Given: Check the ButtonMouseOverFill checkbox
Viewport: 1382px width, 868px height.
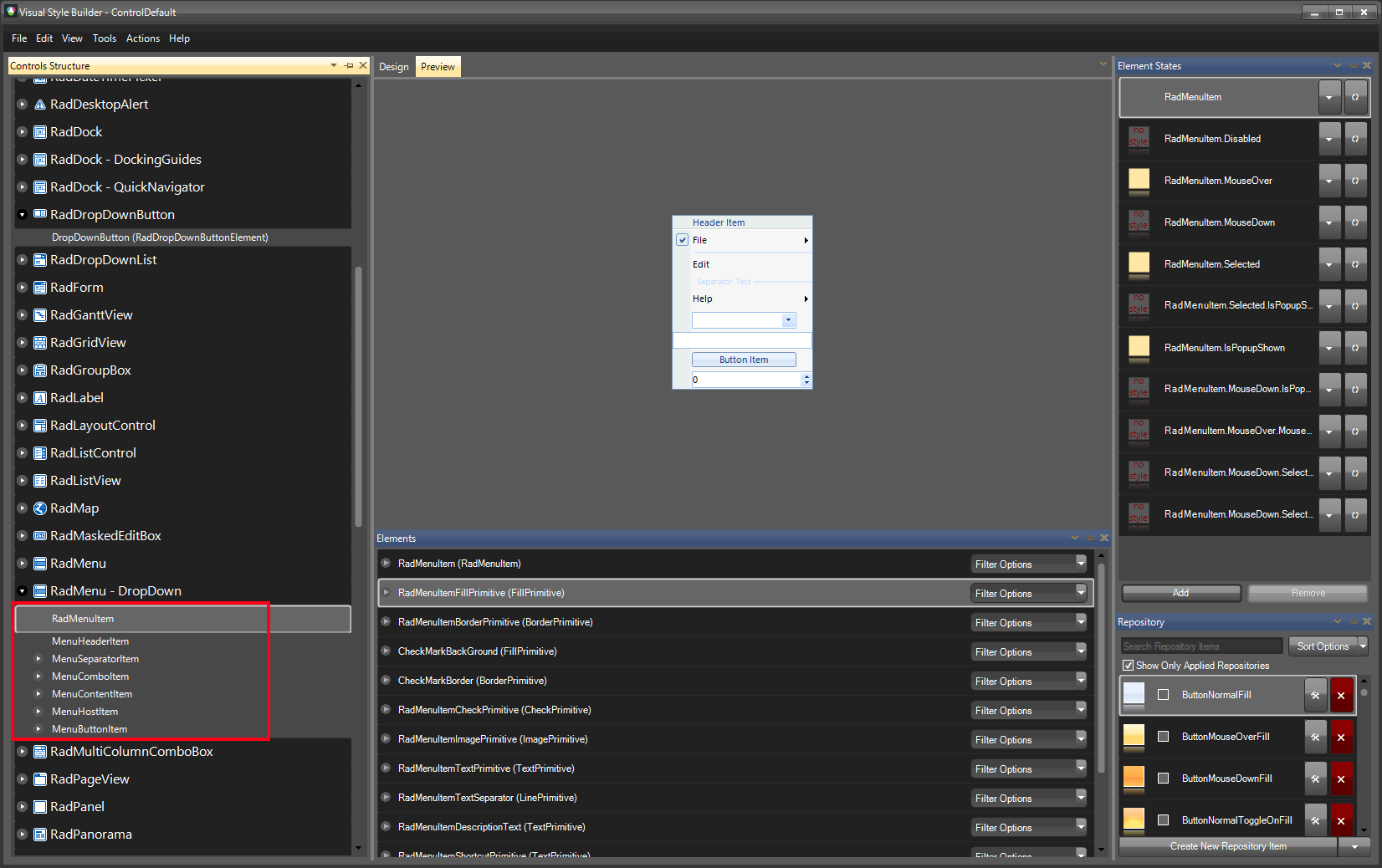Looking at the screenshot, I should [1163, 737].
